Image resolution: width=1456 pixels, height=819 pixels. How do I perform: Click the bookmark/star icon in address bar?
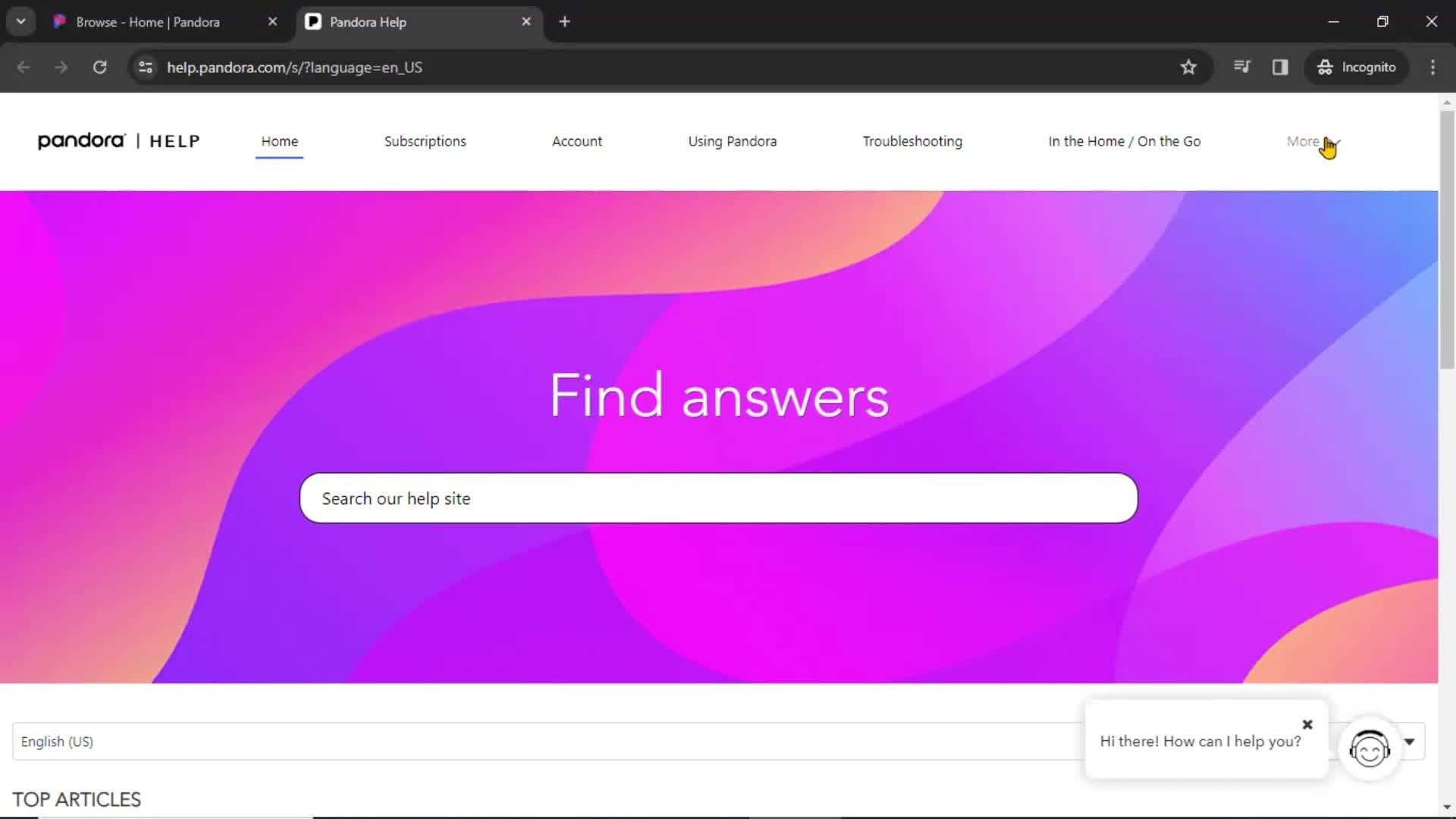point(1188,67)
